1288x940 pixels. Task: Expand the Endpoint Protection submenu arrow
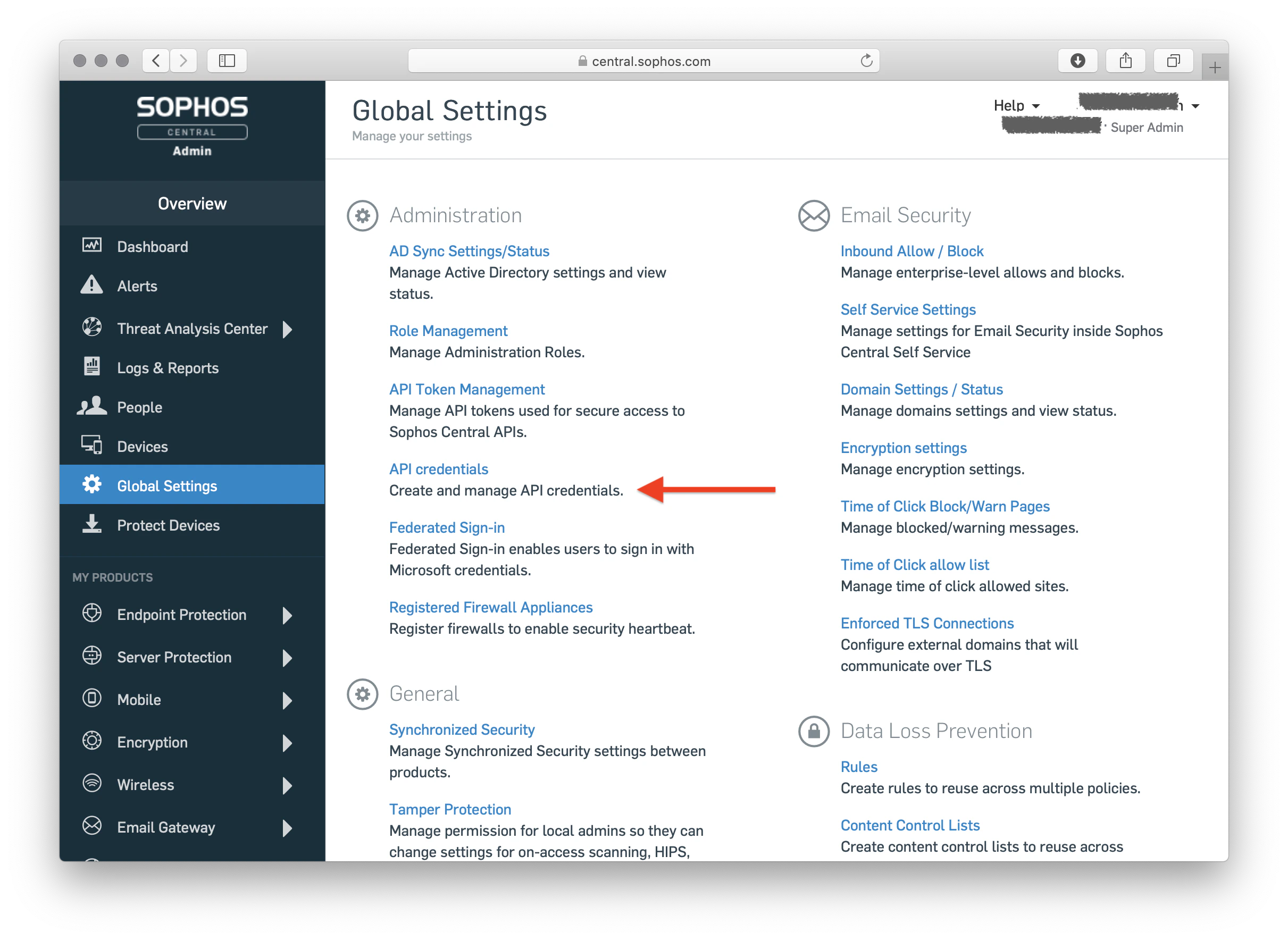click(287, 615)
